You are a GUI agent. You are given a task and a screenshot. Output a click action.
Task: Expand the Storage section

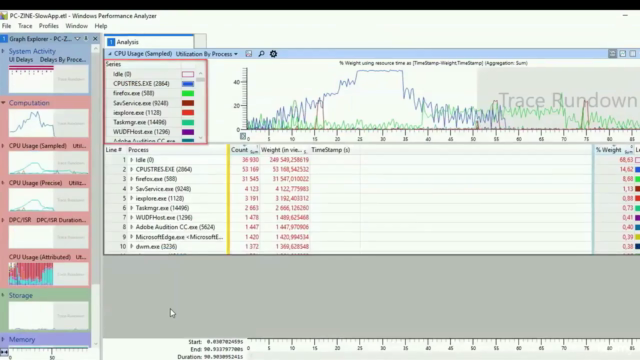click(3, 295)
